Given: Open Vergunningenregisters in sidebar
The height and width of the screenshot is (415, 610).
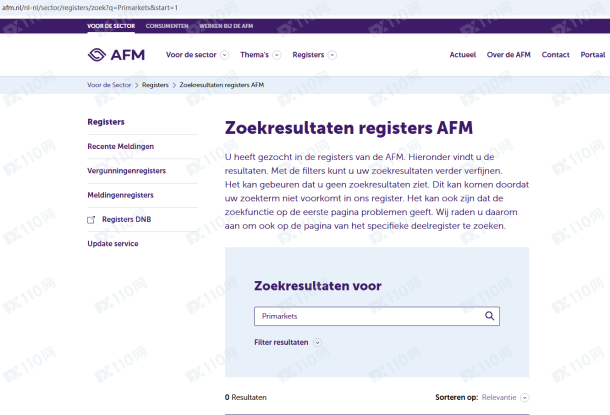Looking at the screenshot, I should coord(126,171).
